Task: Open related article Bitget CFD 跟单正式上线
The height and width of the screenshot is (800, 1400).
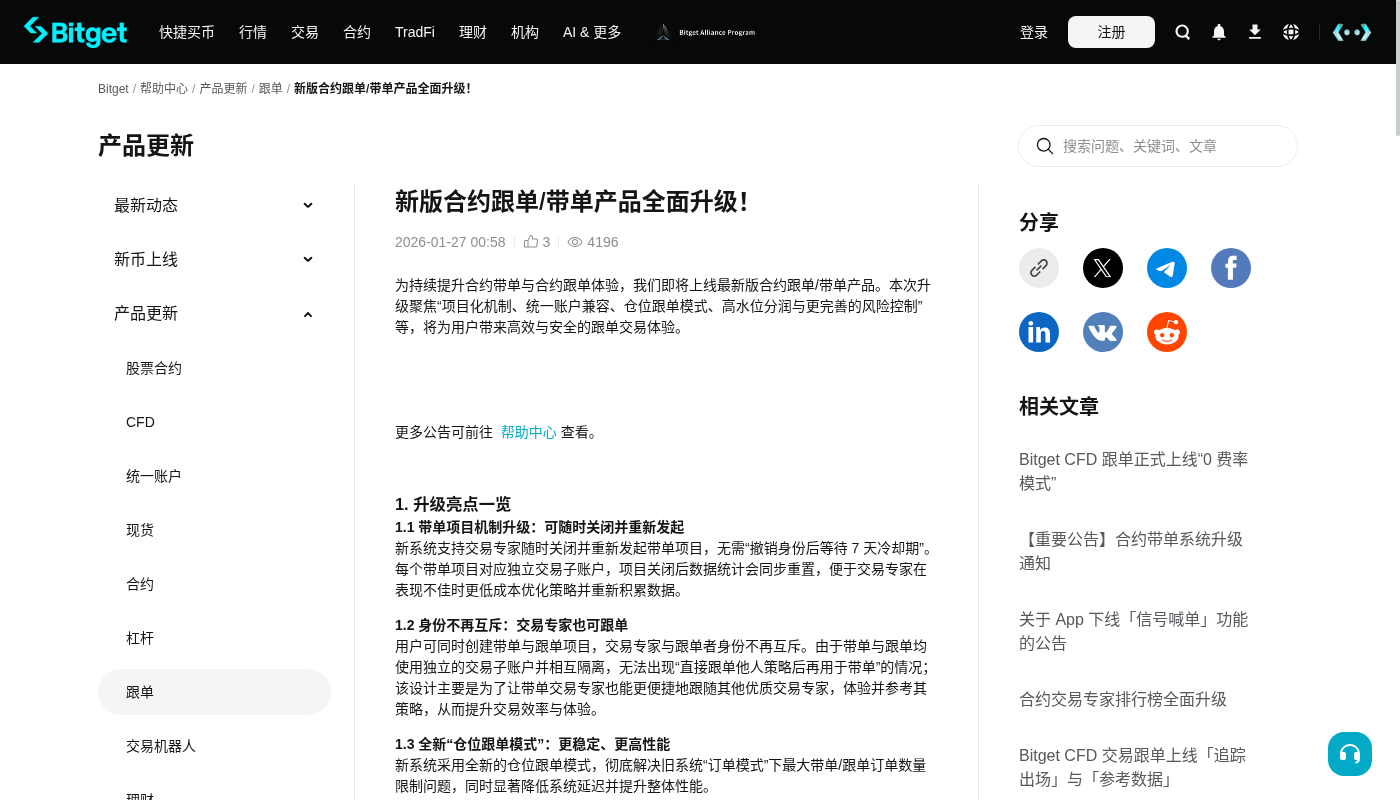Action: [1134, 471]
